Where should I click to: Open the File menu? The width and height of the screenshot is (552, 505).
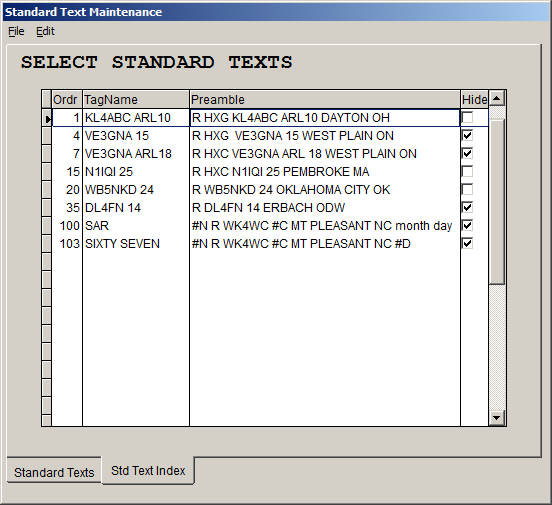tap(16, 31)
